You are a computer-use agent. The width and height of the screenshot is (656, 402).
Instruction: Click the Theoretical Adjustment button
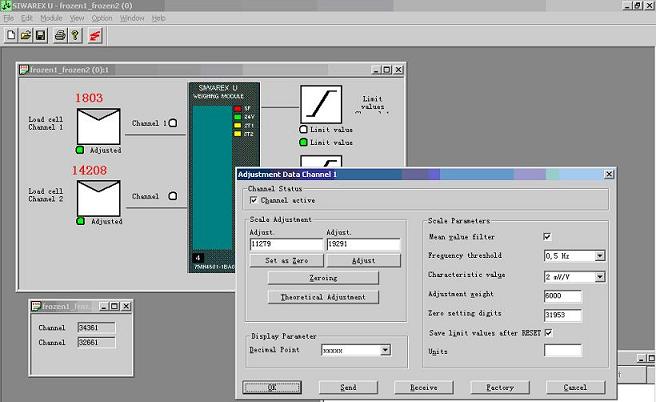323,297
